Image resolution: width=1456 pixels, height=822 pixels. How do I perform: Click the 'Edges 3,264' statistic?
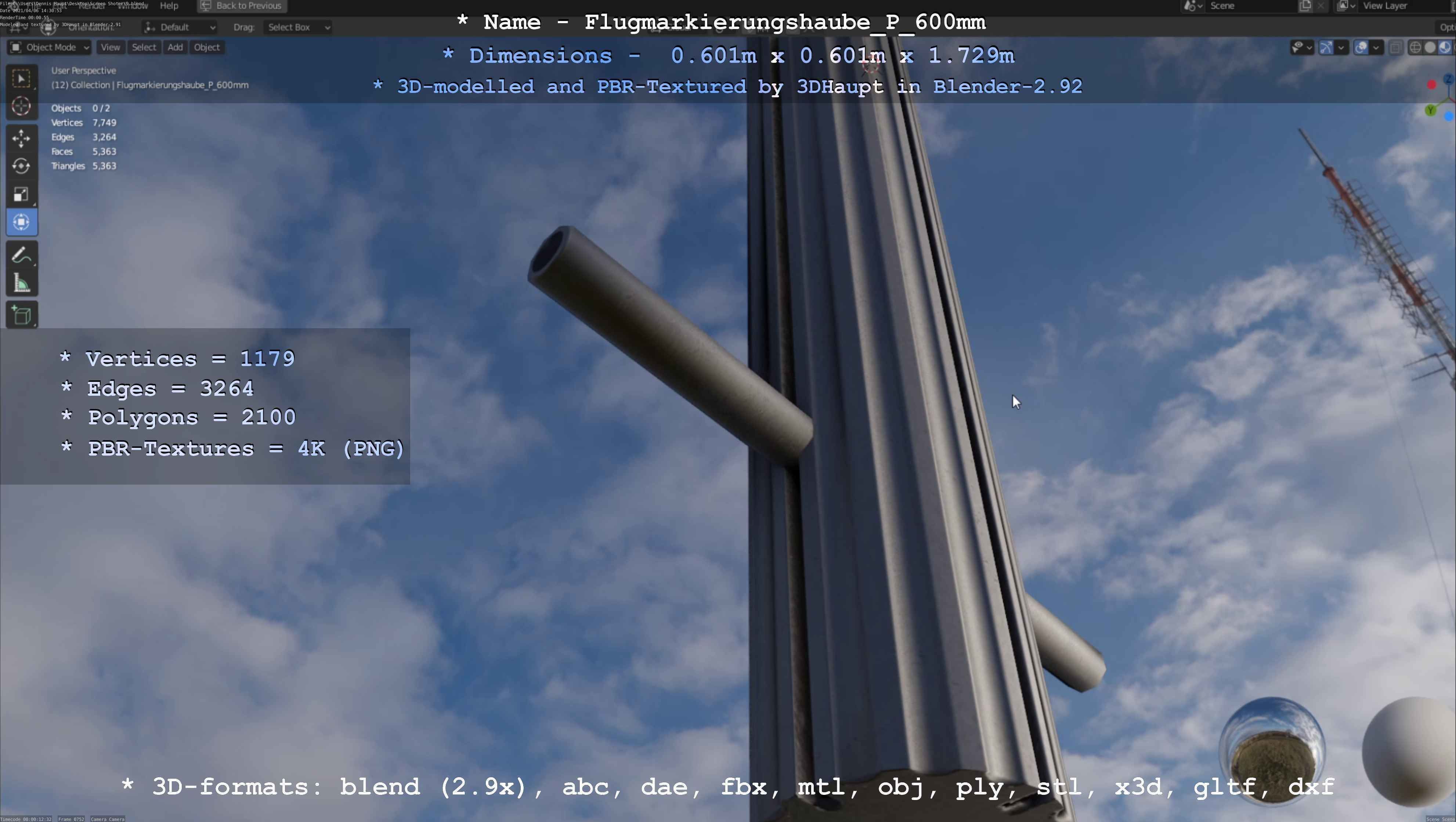(x=84, y=137)
